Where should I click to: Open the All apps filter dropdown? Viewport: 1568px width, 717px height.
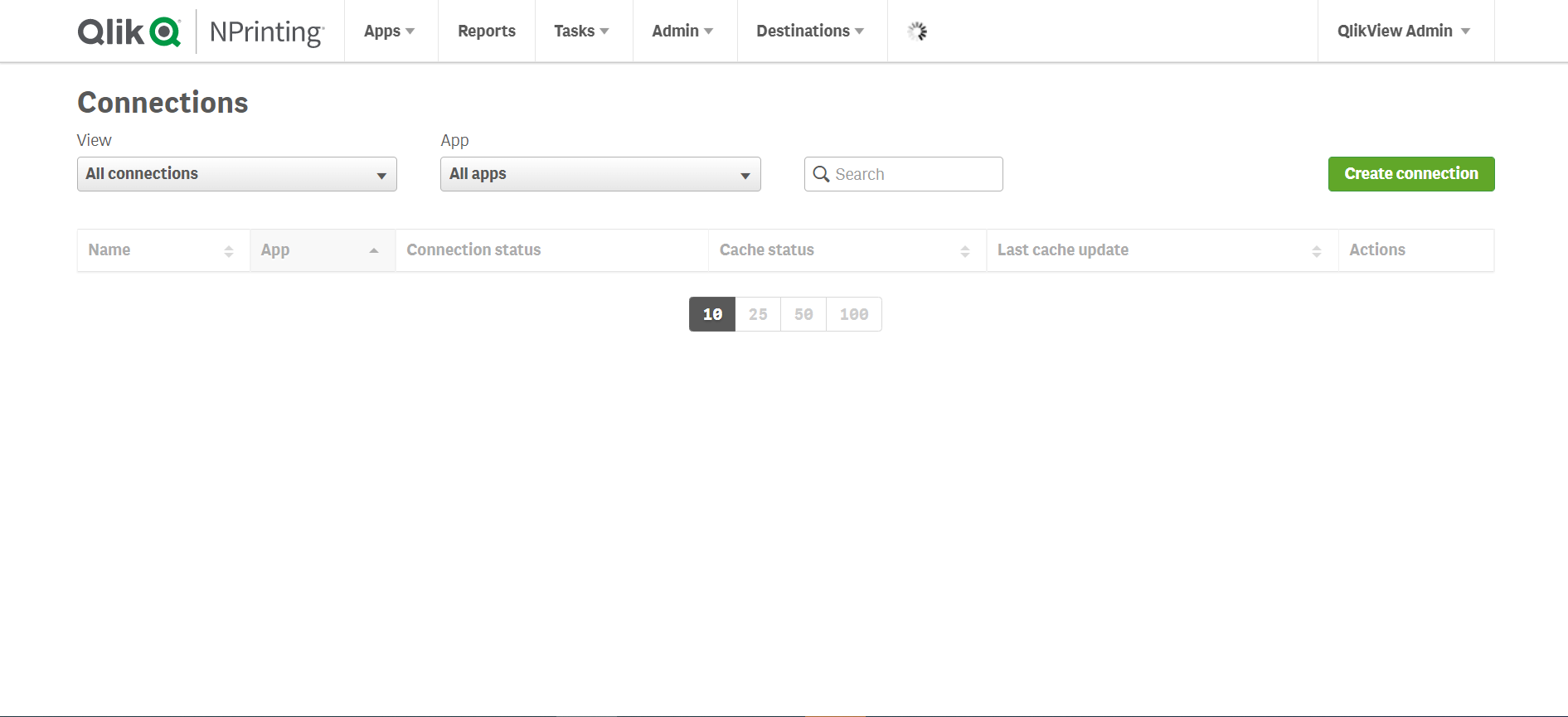600,174
